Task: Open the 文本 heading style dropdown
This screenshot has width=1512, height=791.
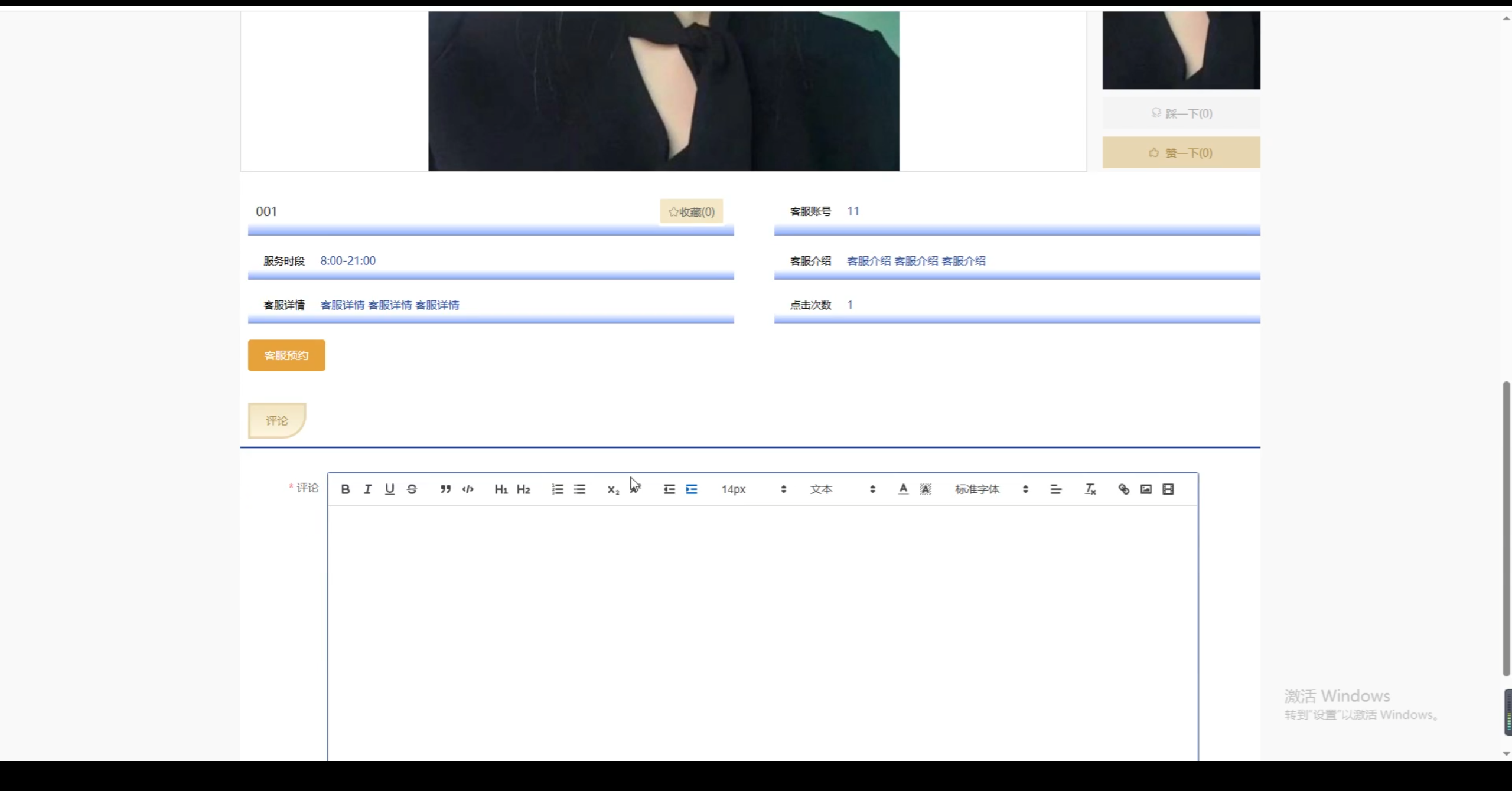Action: pos(842,489)
